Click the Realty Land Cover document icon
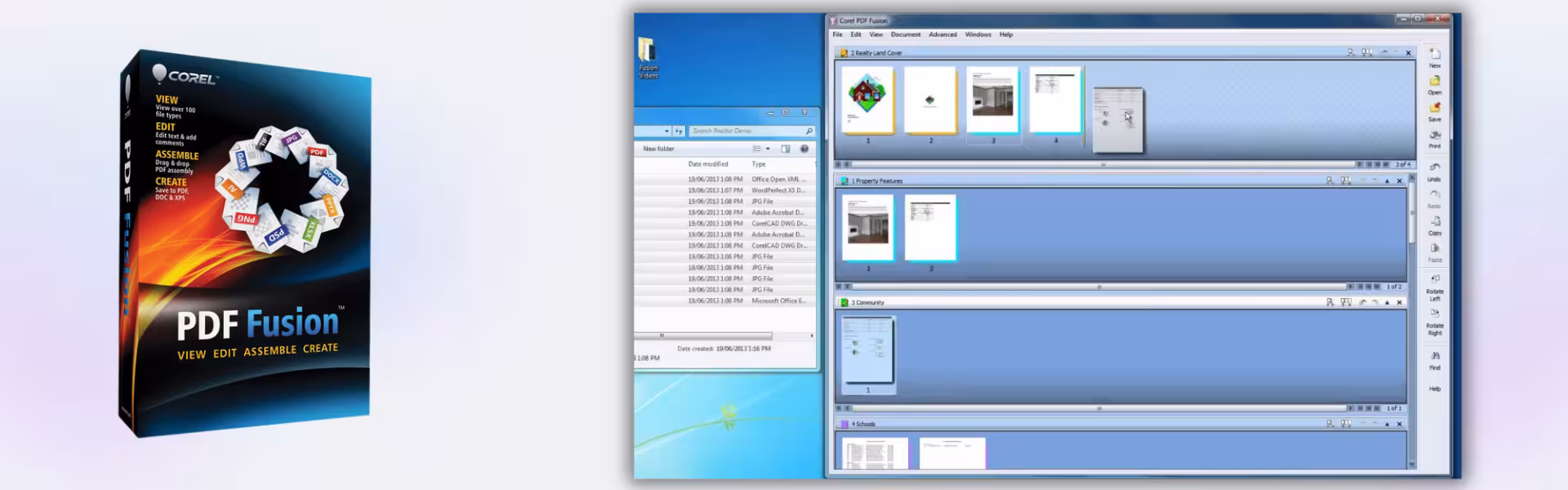Viewport: 1568px width, 490px height. [844, 52]
